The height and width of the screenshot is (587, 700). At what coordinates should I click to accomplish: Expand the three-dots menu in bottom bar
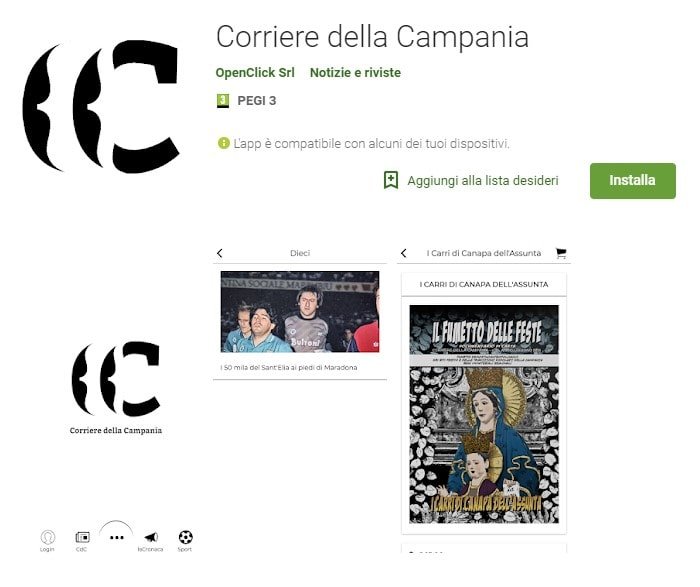117,537
